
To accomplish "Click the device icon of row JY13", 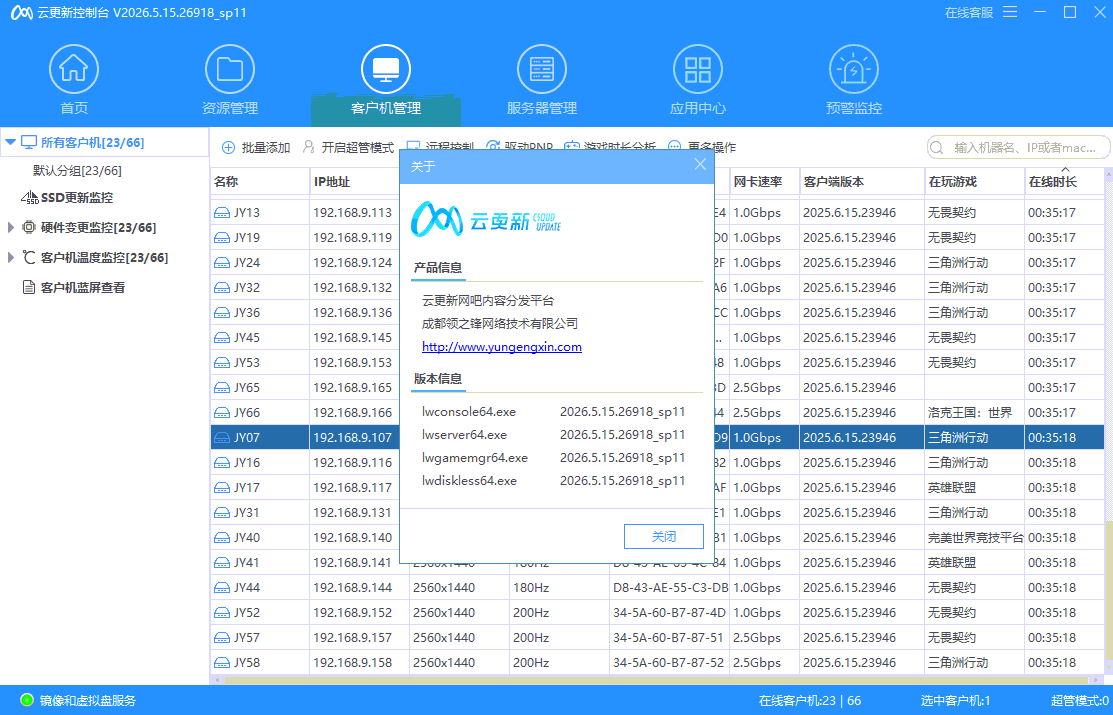I will point(222,212).
